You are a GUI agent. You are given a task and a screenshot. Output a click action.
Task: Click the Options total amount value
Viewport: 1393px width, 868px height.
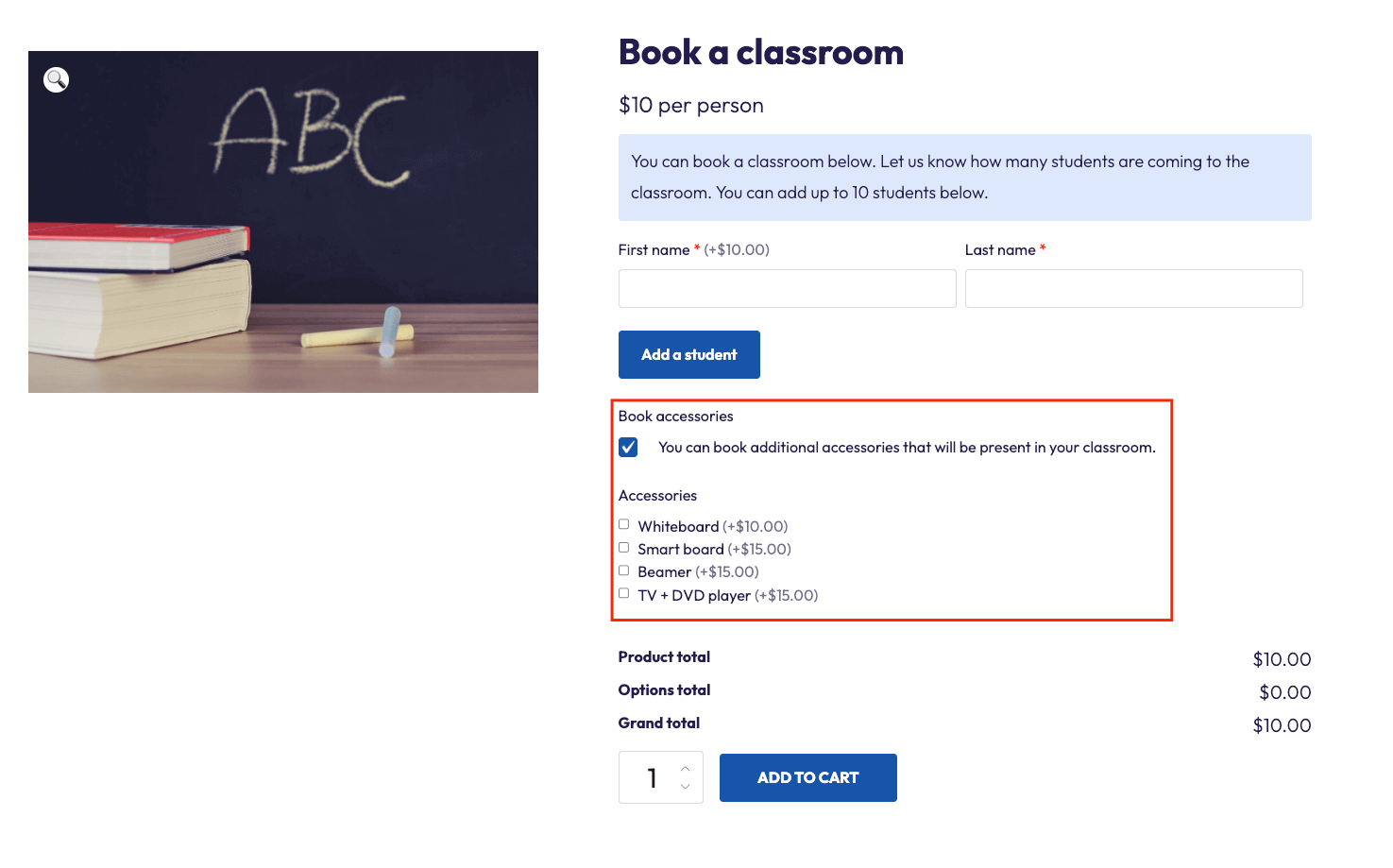click(1284, 692)
